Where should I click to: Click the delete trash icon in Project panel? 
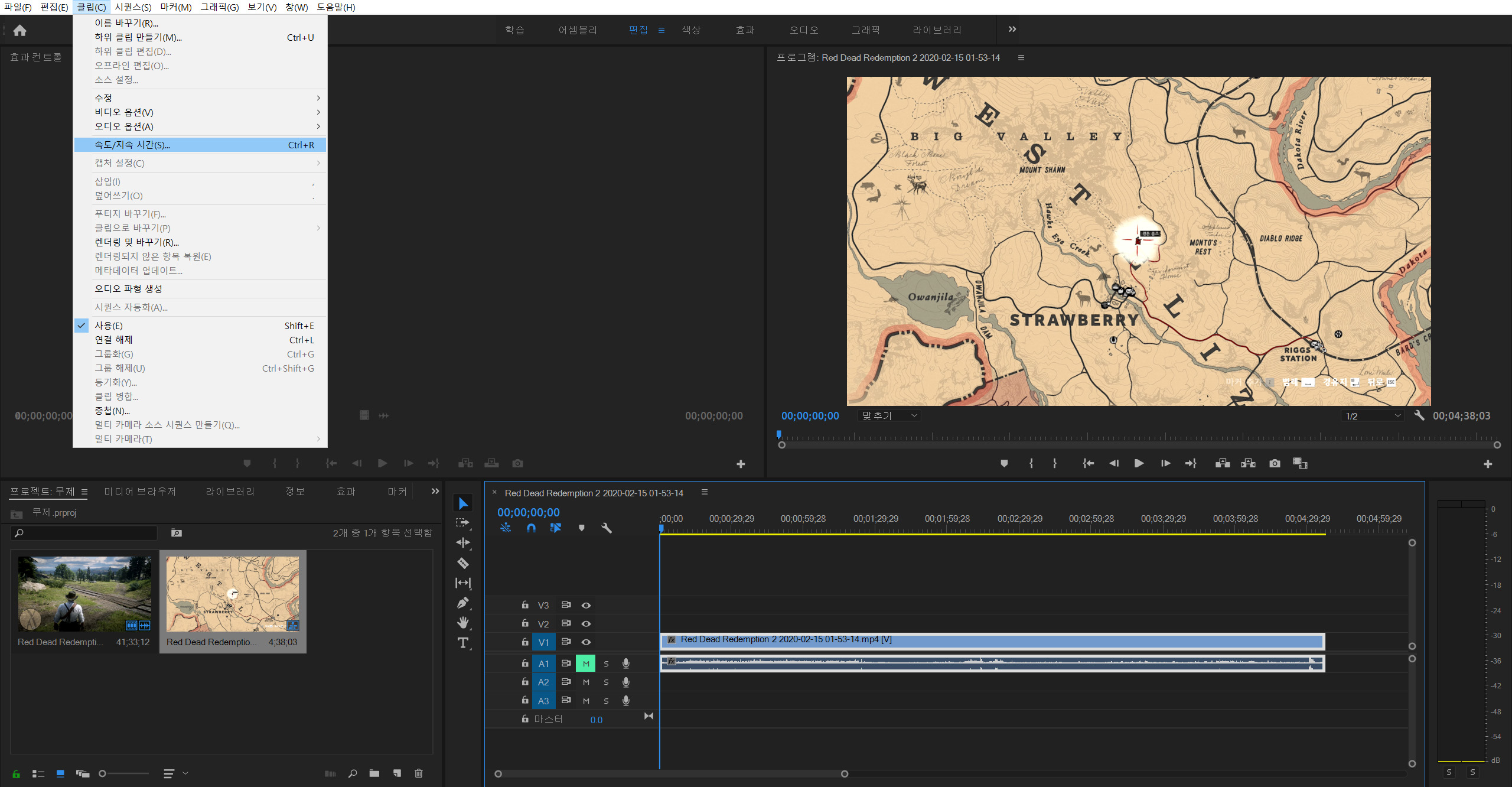(x=419, y=773)
